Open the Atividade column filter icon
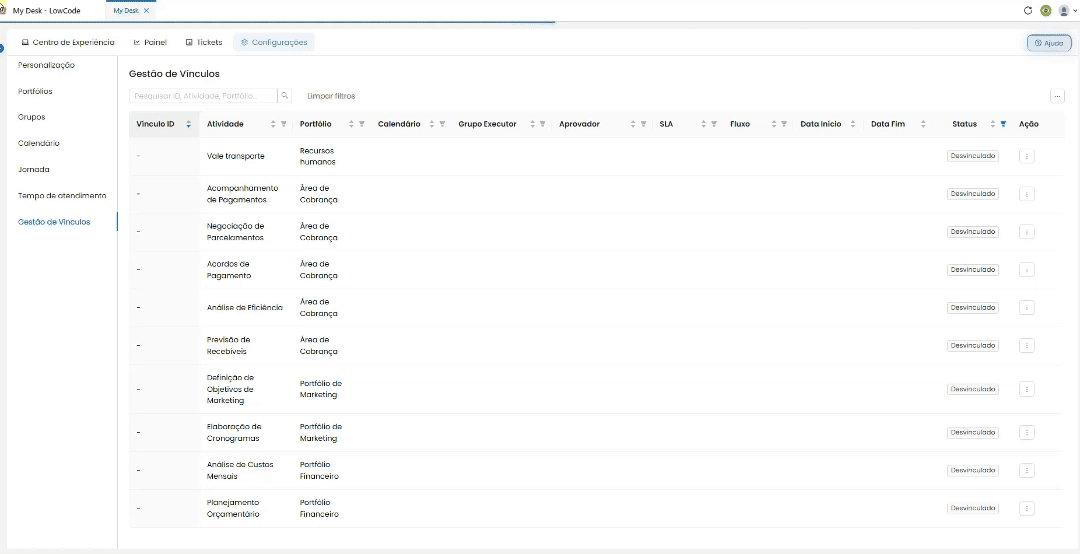 coord(283,125)
